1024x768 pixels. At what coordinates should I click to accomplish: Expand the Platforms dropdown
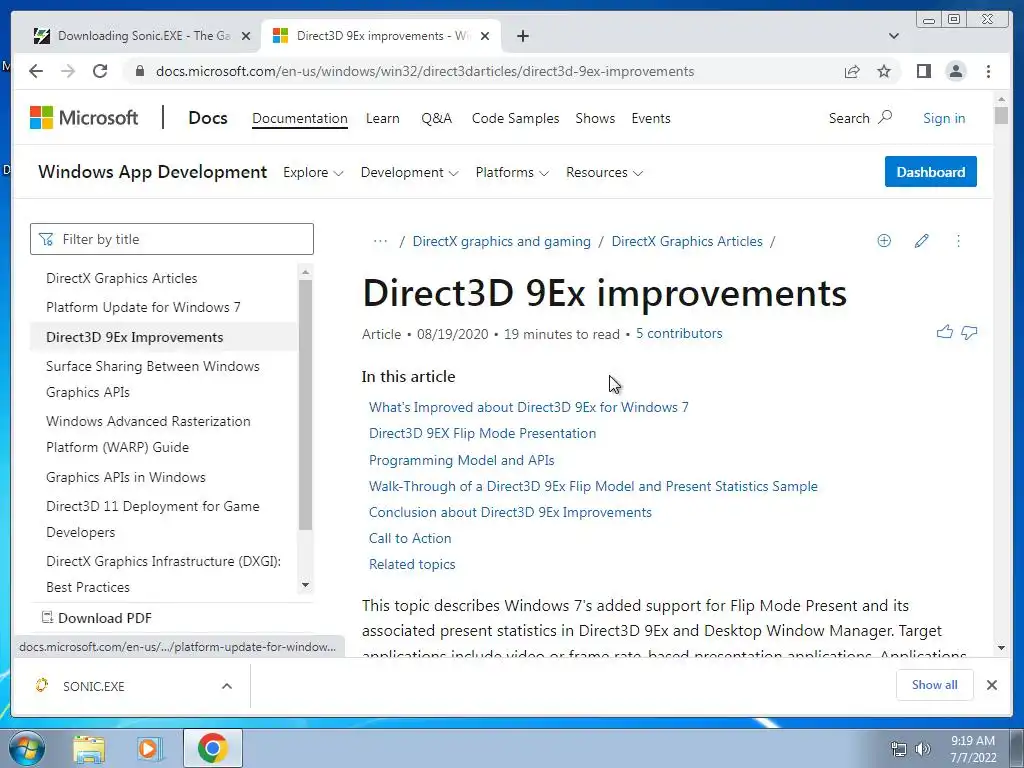(512, 172)
